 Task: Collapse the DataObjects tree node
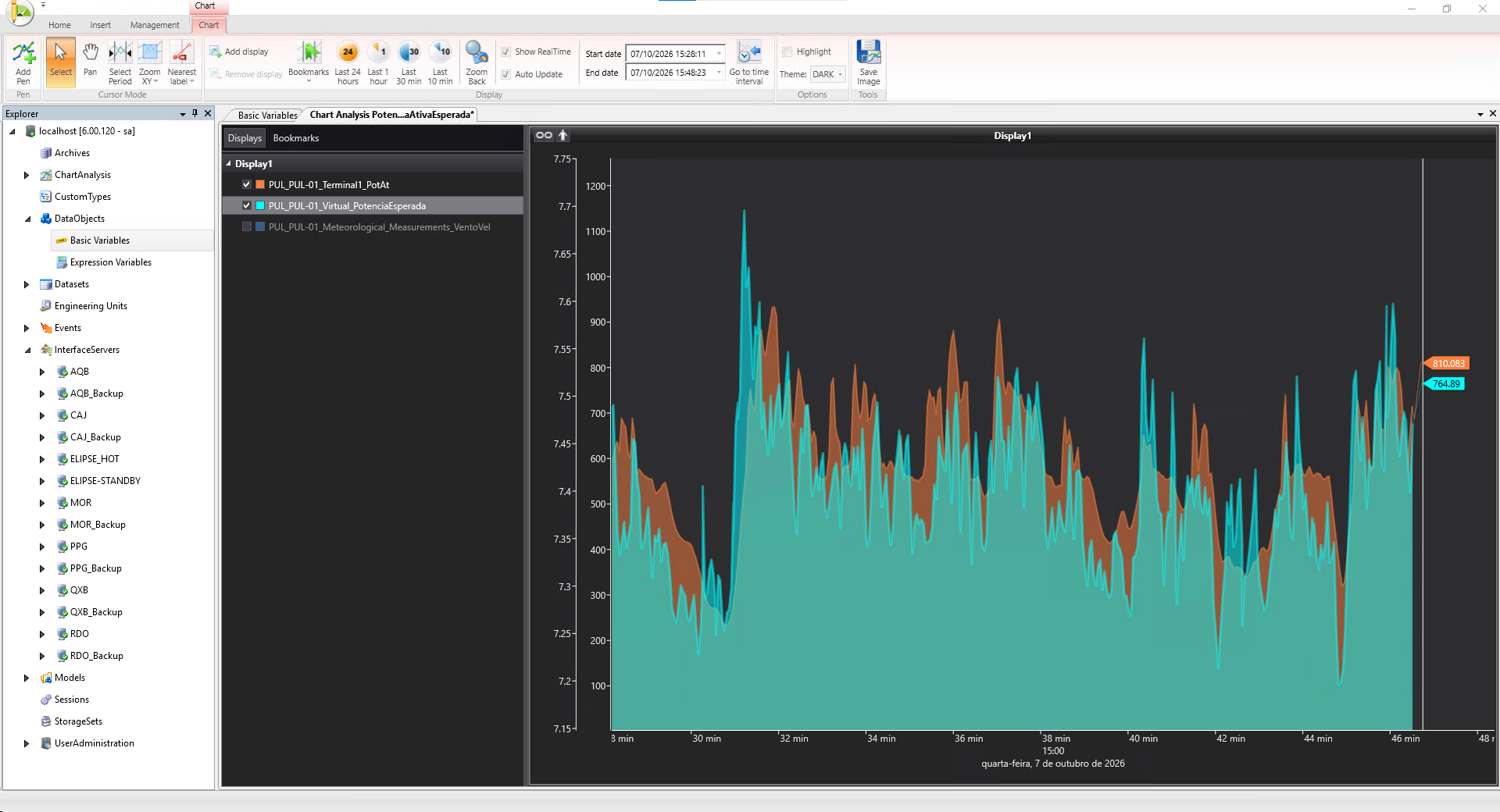pos(27,219)
